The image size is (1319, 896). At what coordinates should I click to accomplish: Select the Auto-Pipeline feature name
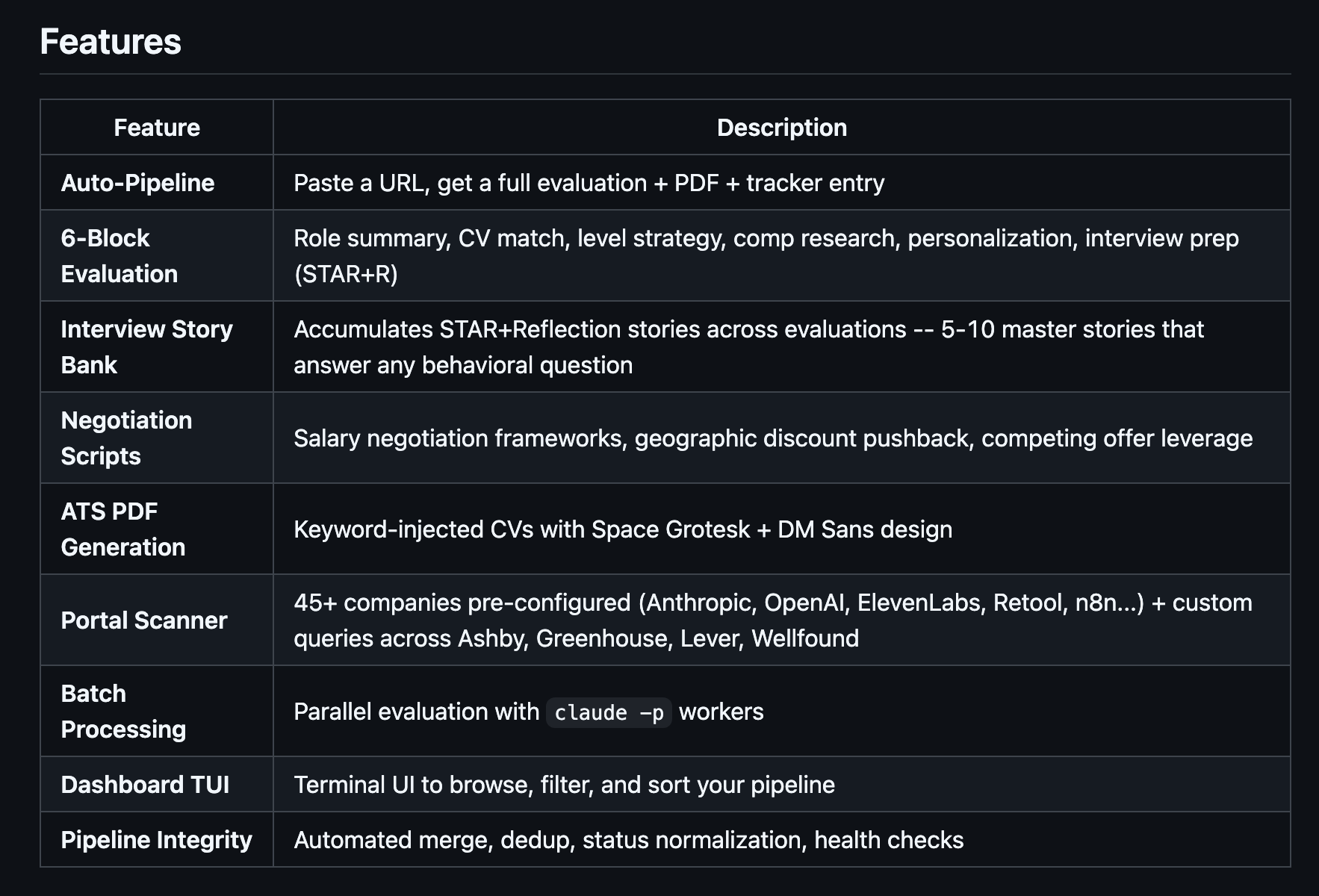[x=137, y=183]
